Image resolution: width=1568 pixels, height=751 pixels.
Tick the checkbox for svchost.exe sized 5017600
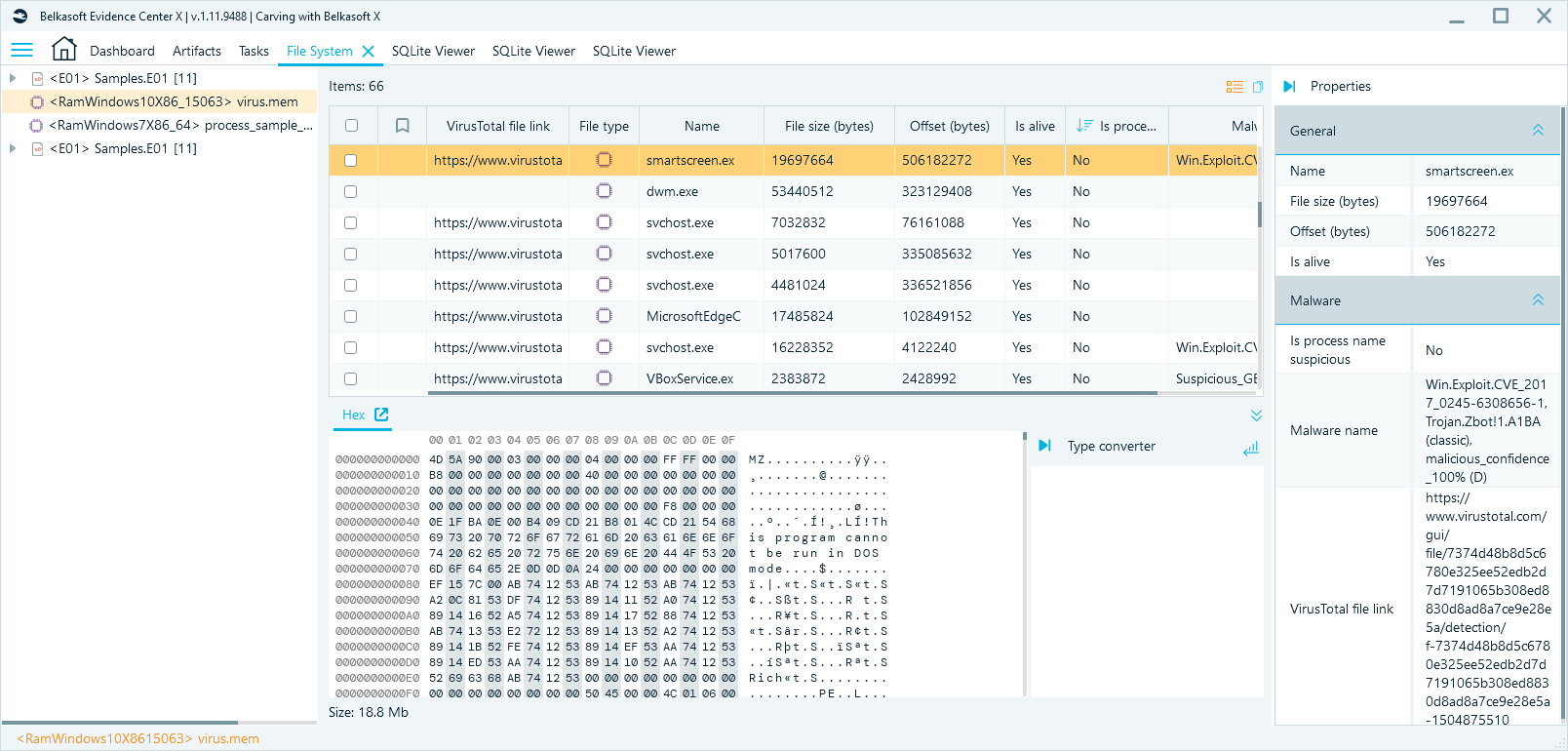351,254
